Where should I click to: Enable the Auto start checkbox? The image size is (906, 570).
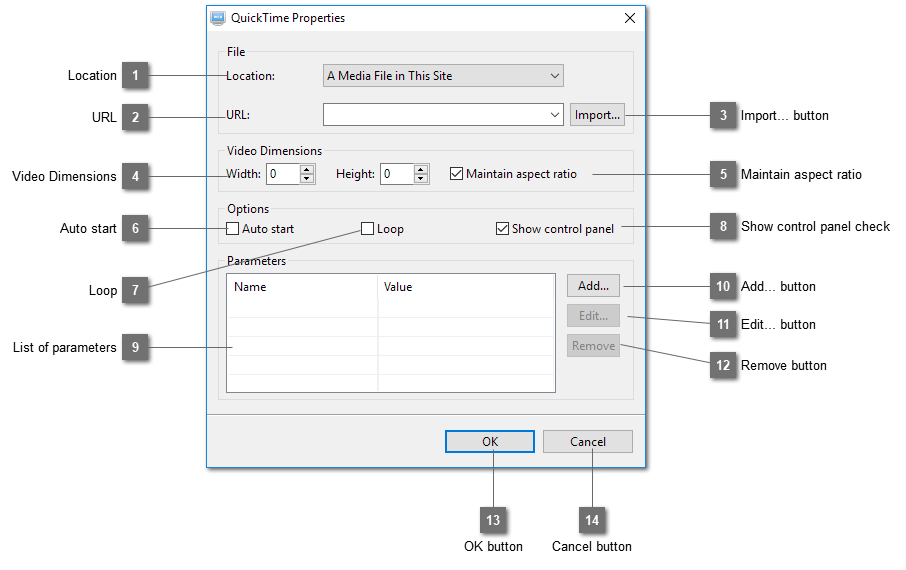pos(232,228)
